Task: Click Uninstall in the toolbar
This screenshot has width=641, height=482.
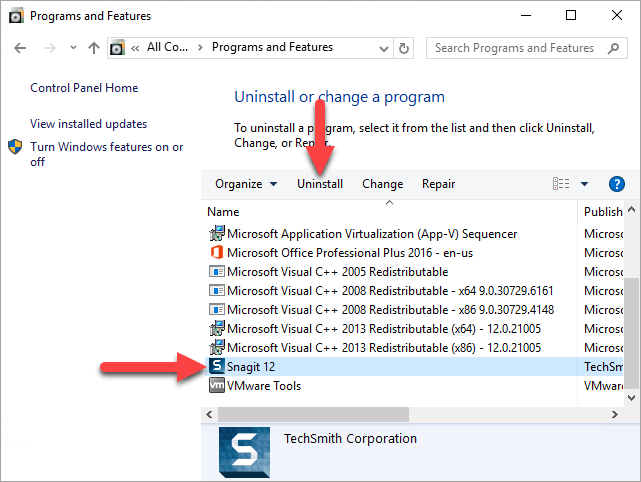Action: point(320,184)
